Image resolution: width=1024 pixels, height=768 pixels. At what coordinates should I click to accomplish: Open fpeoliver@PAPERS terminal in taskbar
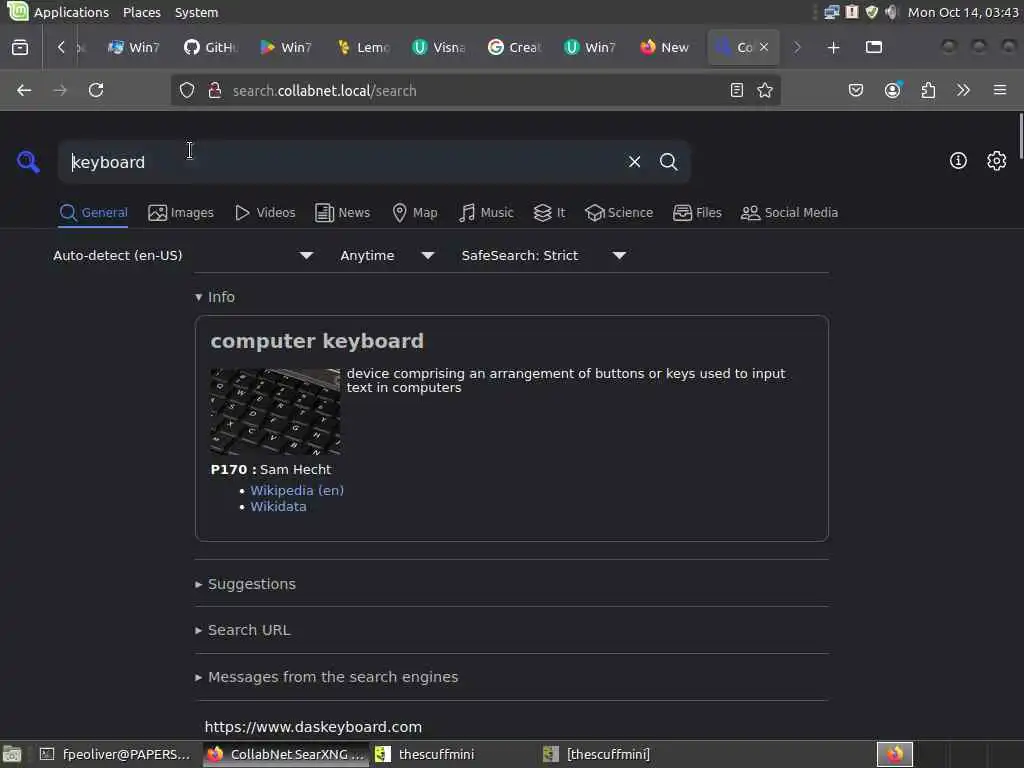116,754
